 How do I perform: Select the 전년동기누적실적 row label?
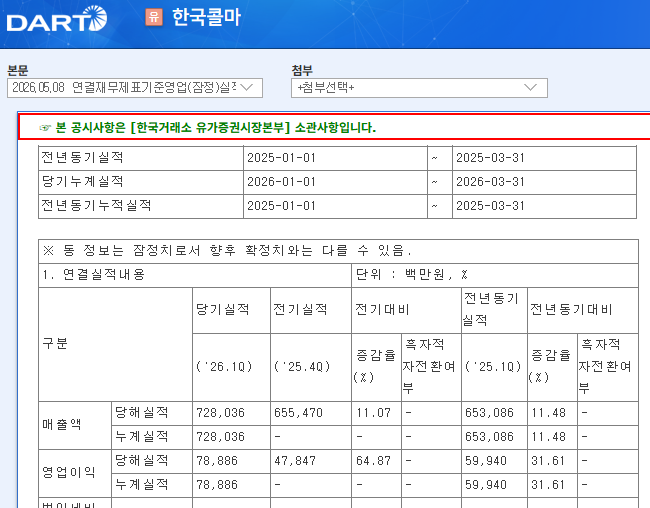point(96,206)
